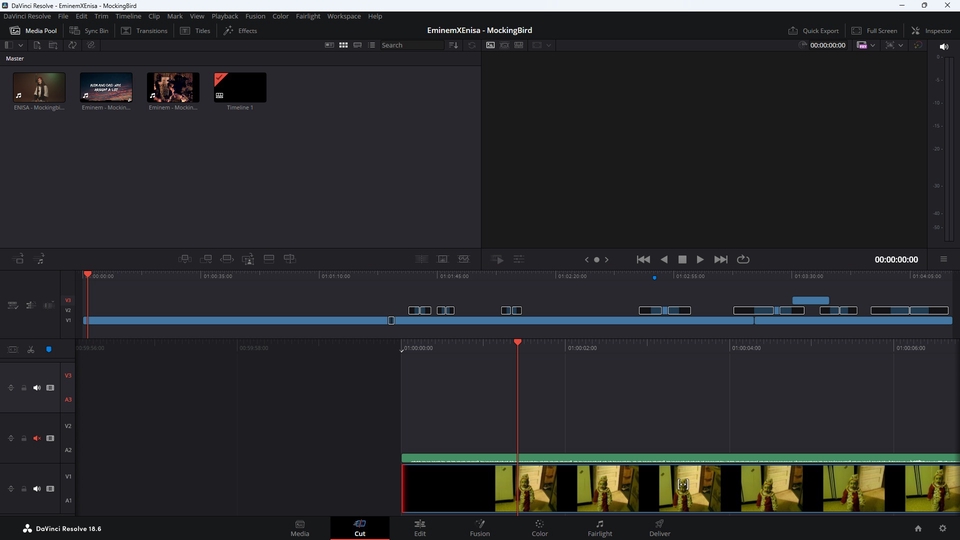This screenshot has width=960, height=540.
Task: Click the Quick Export button
Action: 813,31
